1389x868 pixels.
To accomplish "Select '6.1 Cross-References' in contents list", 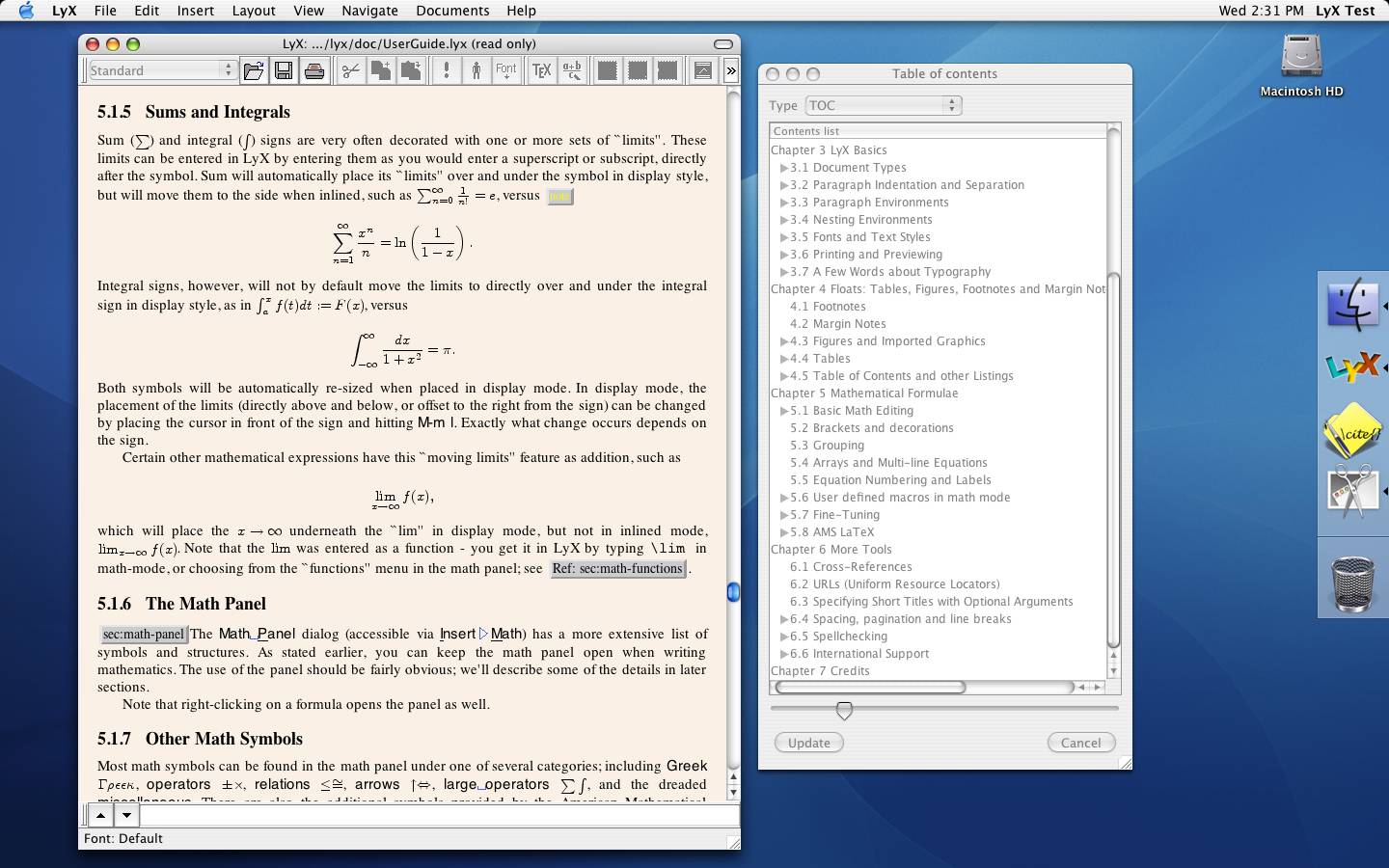I will pyautogui.click(x=851, y=567).
